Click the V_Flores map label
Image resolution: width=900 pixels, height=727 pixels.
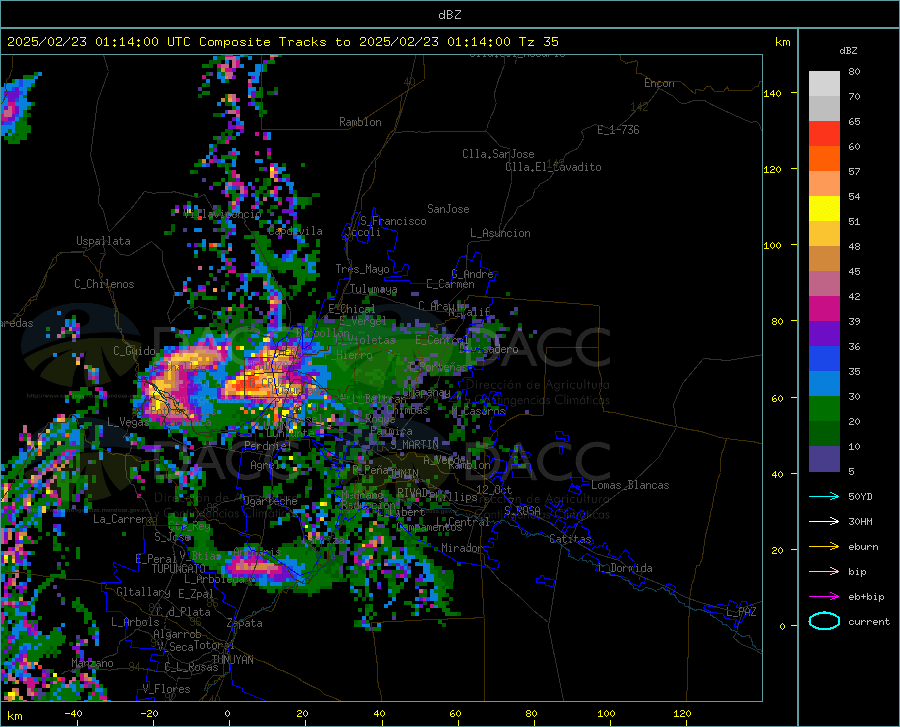(x=166, y=689)
